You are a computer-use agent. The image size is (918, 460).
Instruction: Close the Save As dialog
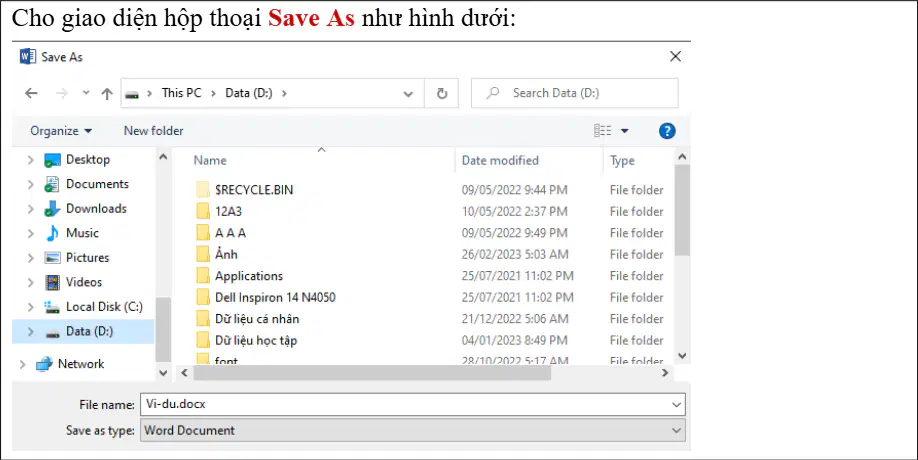[675, 57]
